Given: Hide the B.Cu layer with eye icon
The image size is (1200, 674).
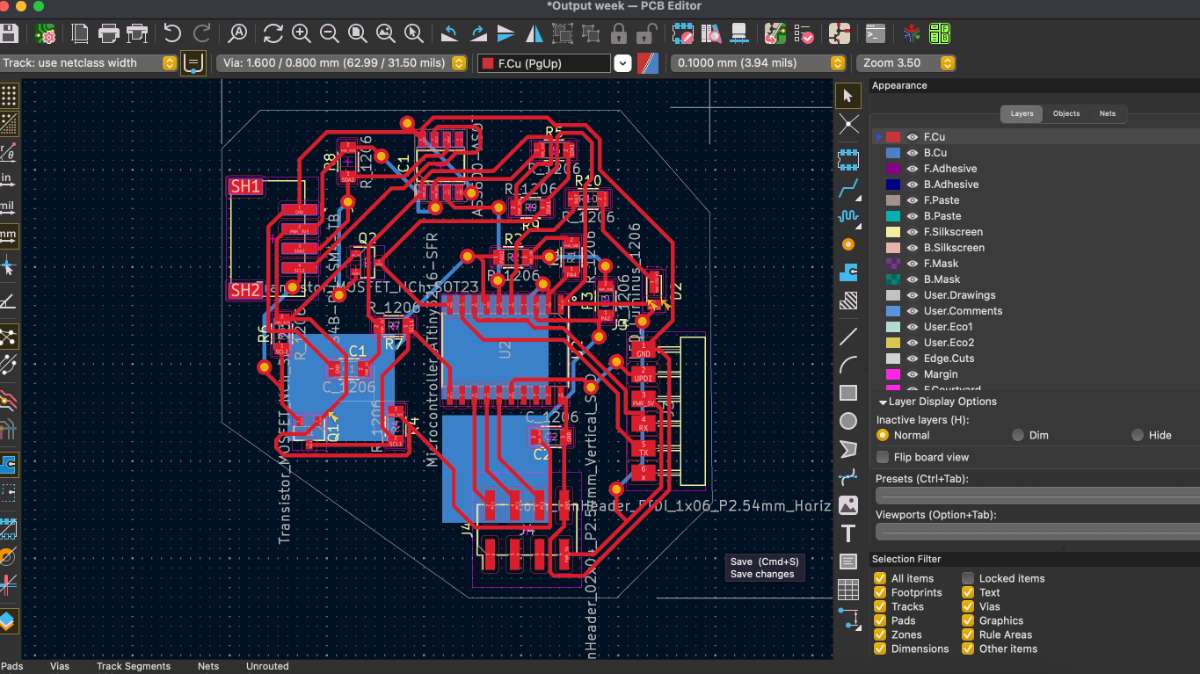Looking at the screenshot, I should pos(912,153).
